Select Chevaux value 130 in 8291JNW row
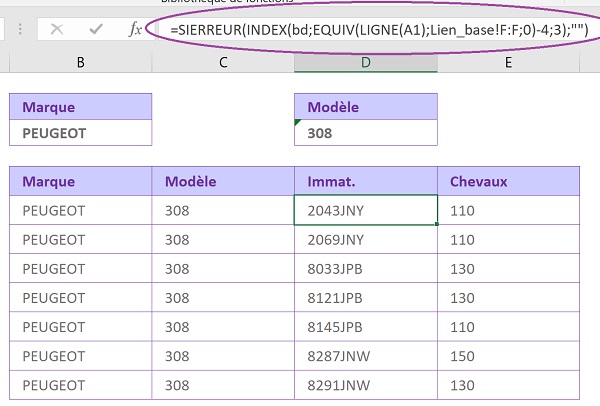Image resolution: width=600 pixels, height=406 pixels. 508,385
